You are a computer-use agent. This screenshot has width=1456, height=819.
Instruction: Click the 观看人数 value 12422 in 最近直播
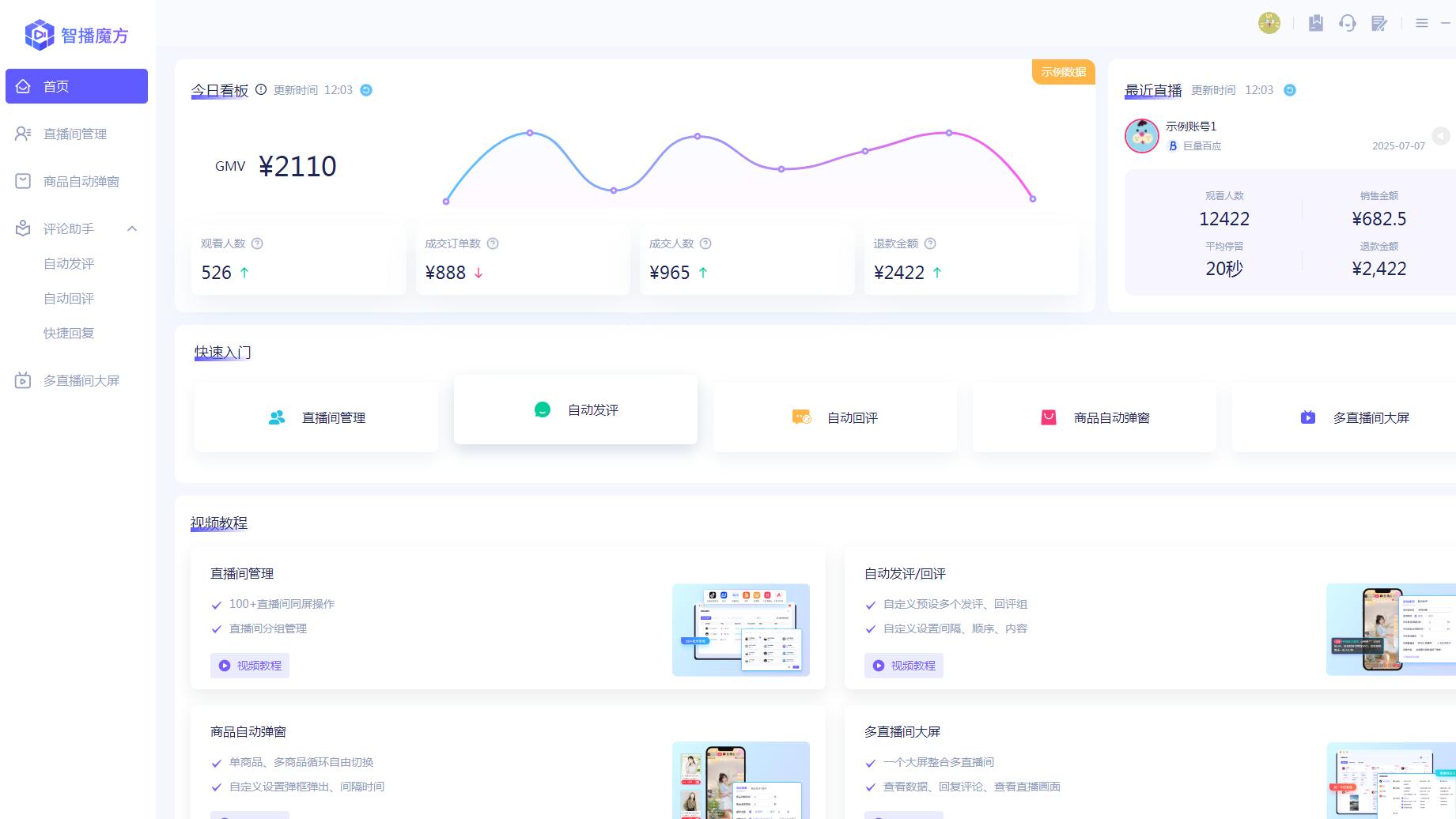pos(1224,219)
